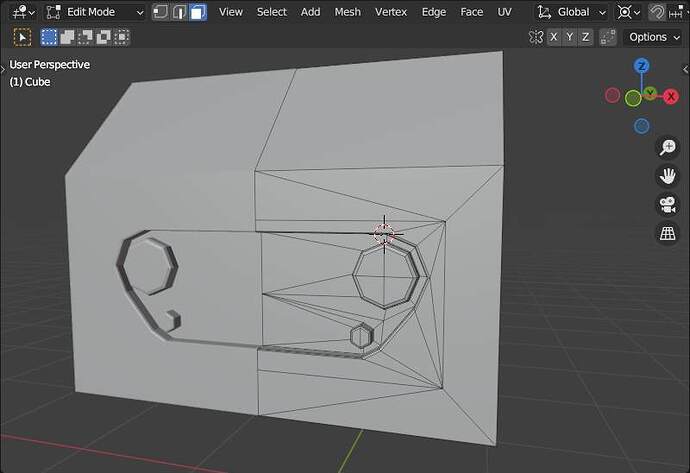Toggle Y axis mirror
Image resolution: width=690 pixels, height=473 pixels.
point(570,37)
